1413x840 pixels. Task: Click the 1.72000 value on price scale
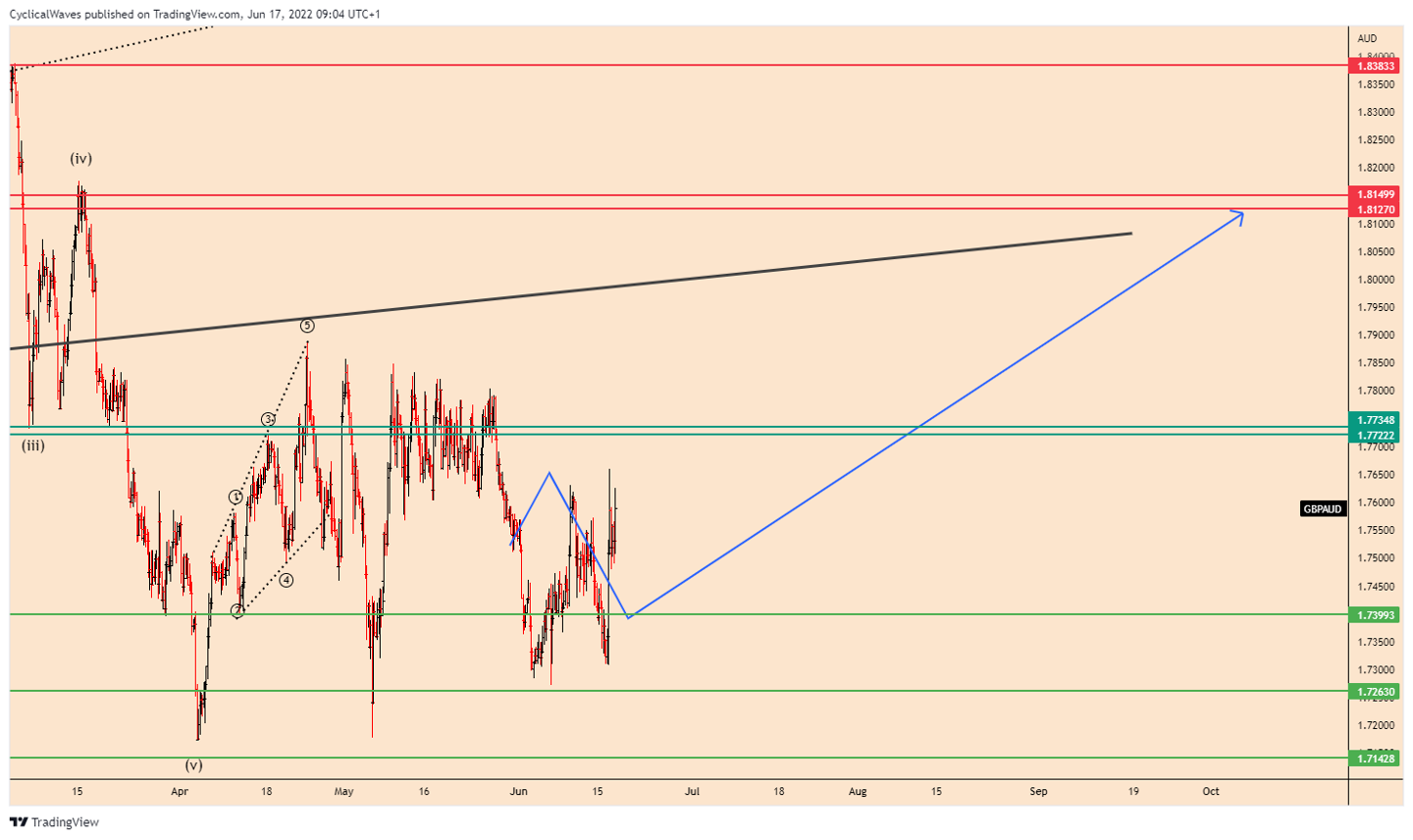point(1376,725)
